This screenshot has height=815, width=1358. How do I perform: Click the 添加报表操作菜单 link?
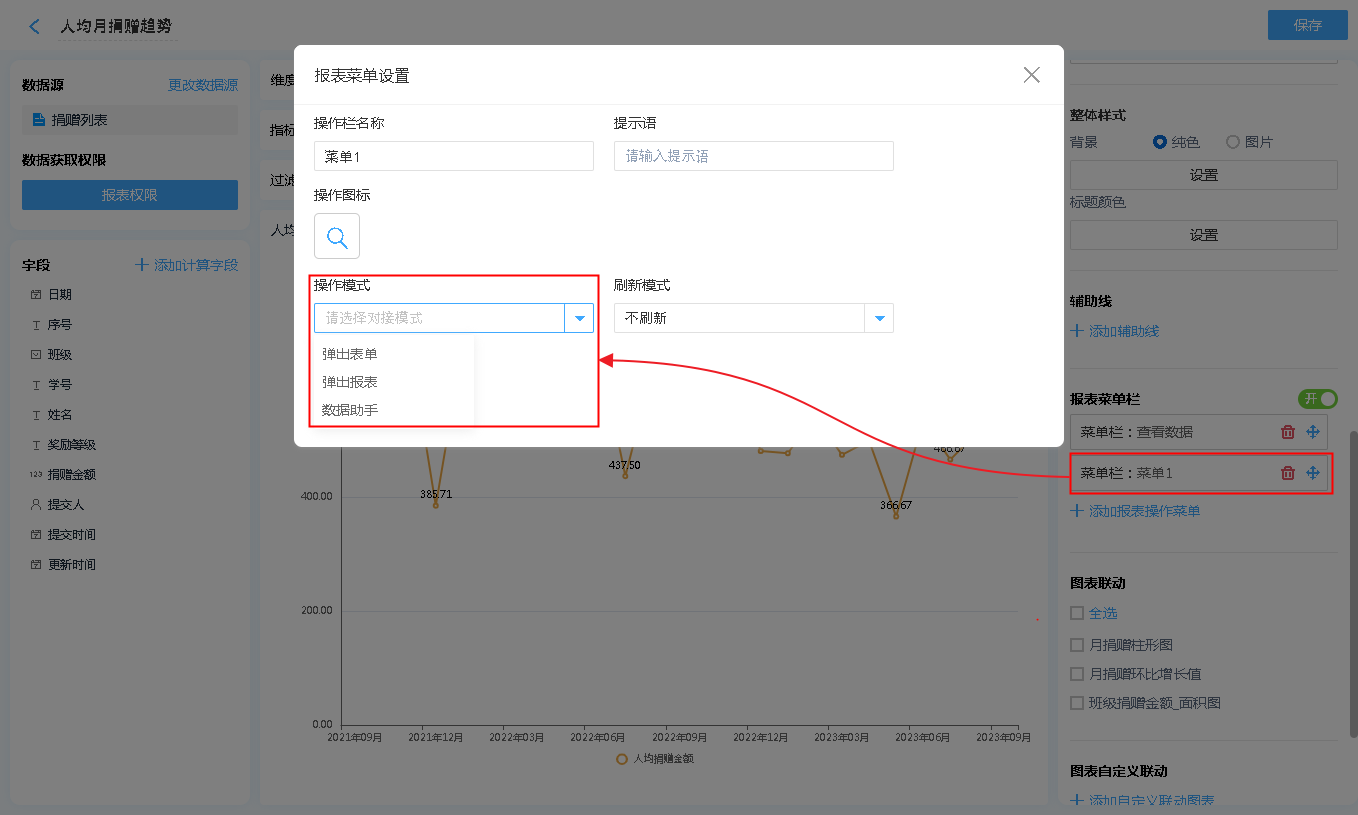pyautogui.click(x=1144, y=511)
